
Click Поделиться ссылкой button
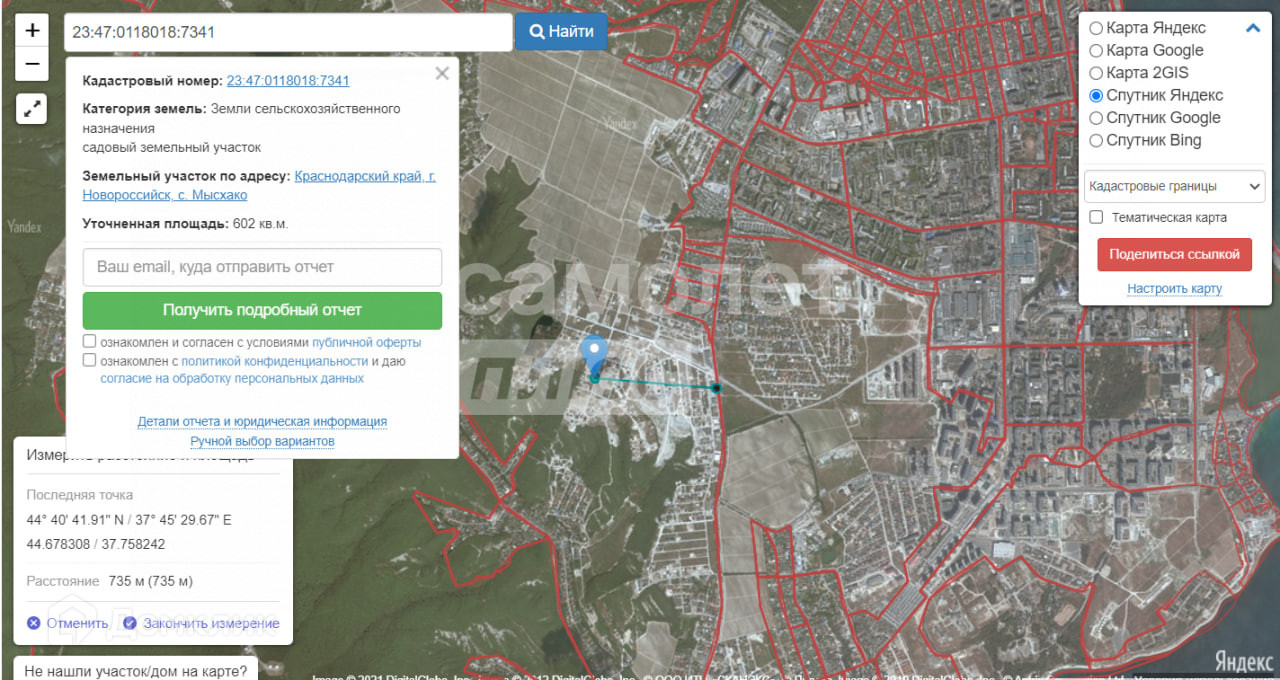pyautogui.click(x=1174, y=254)
